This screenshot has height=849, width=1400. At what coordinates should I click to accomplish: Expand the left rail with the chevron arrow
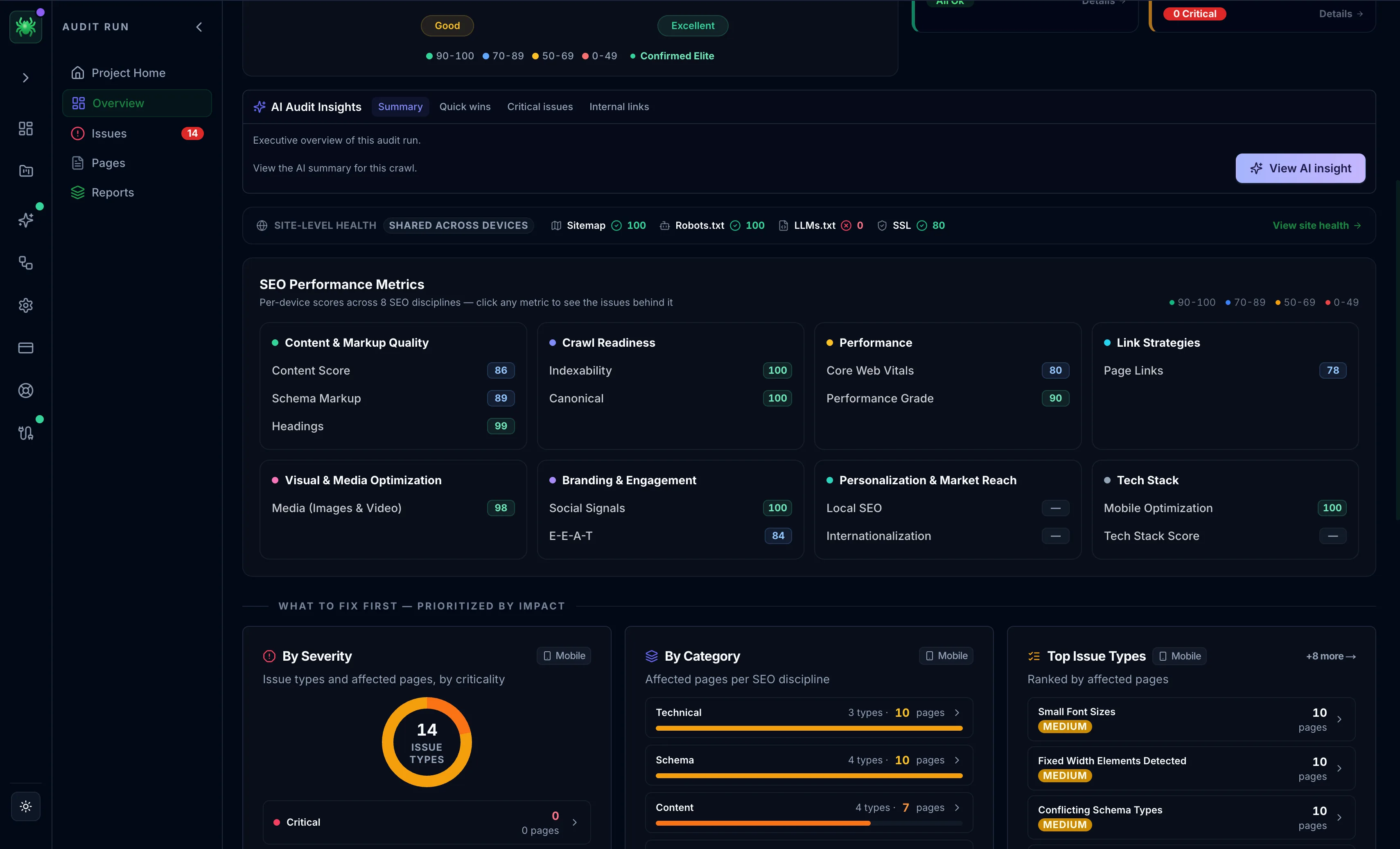pos(25,78)
